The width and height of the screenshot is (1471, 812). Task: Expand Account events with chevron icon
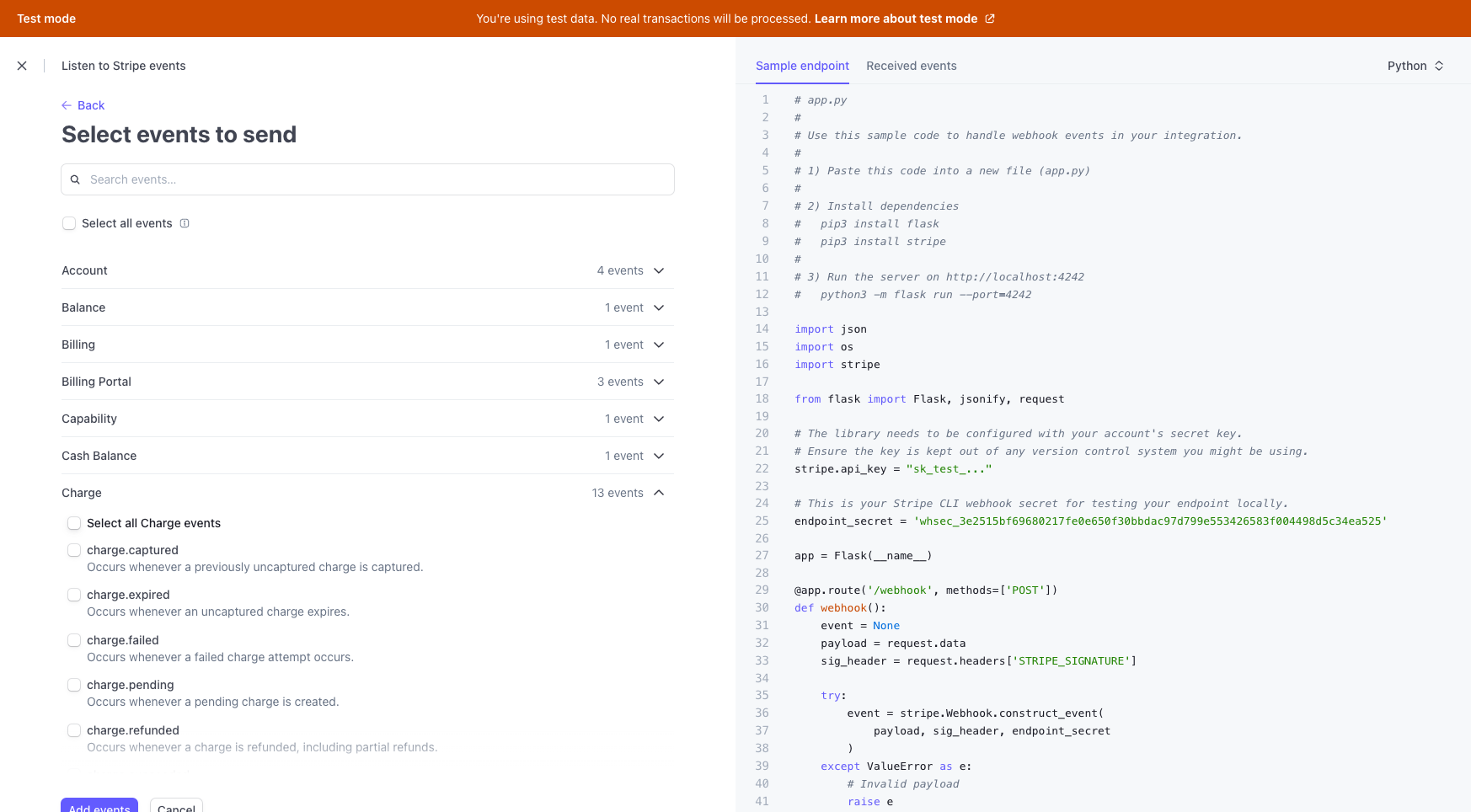(659, 270)
